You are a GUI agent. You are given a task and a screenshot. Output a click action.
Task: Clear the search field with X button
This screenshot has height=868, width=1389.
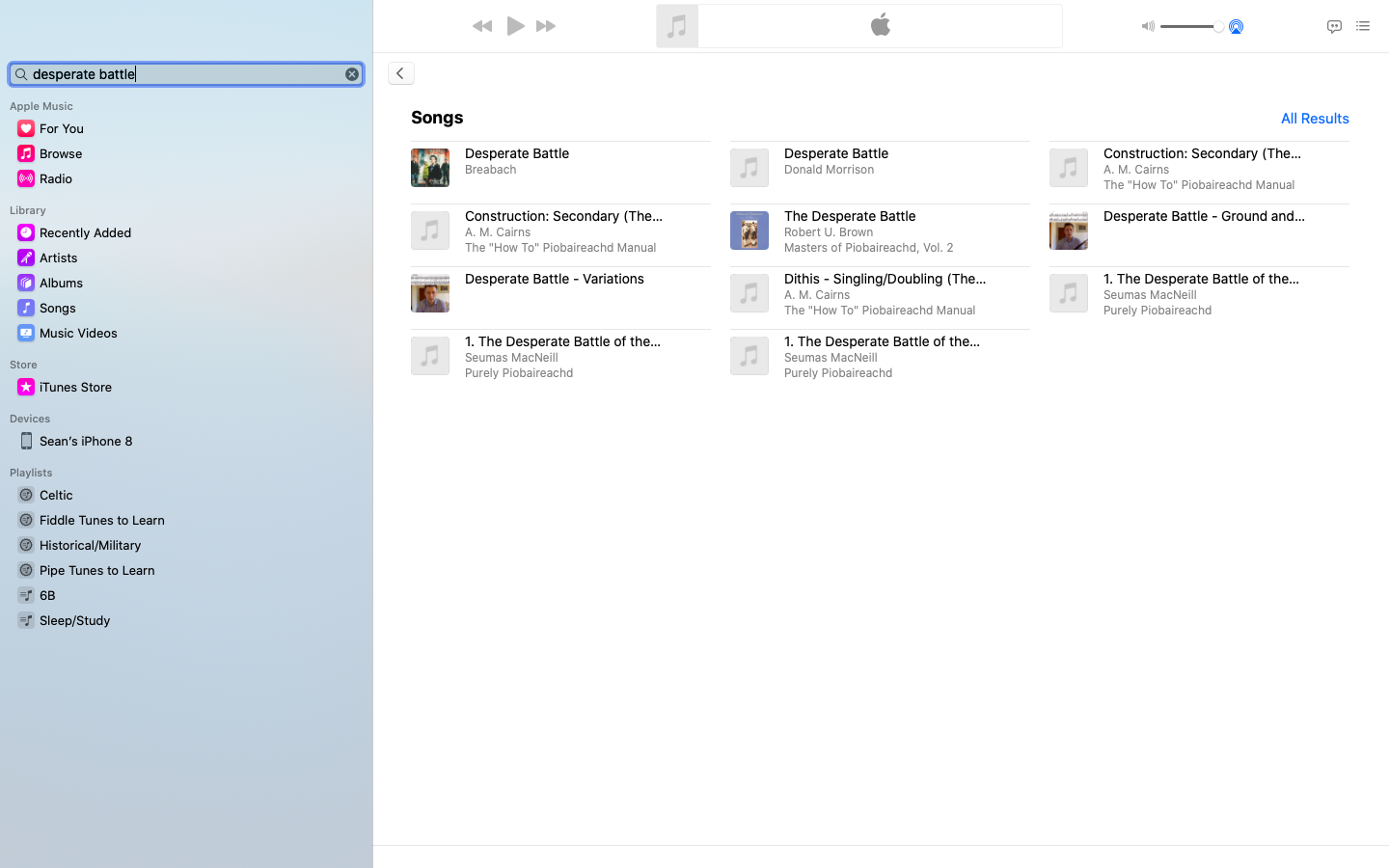[352, 74]
